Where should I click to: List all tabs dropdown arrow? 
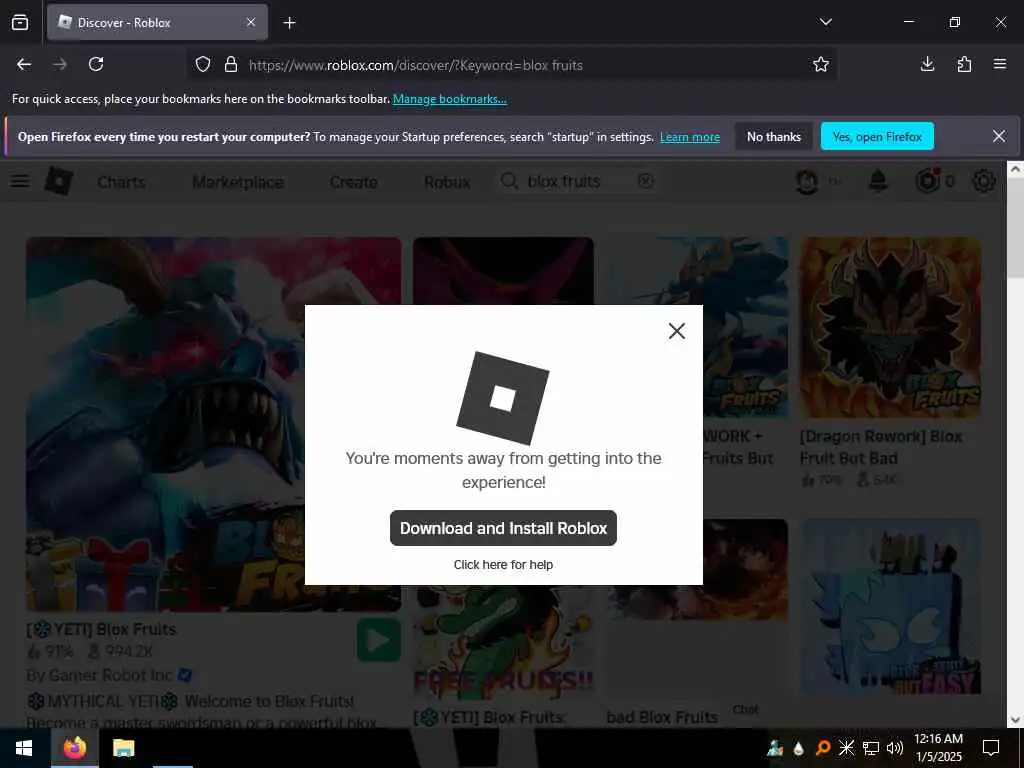(x=825, y=22)
